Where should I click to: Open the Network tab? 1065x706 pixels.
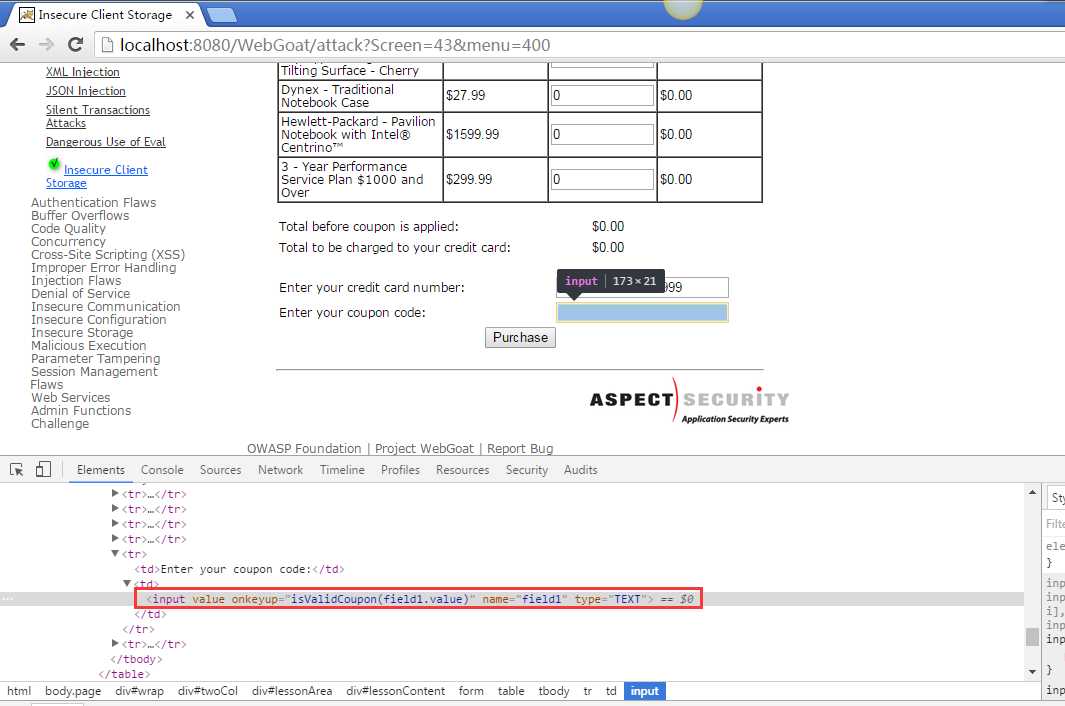tap(281, 470)
